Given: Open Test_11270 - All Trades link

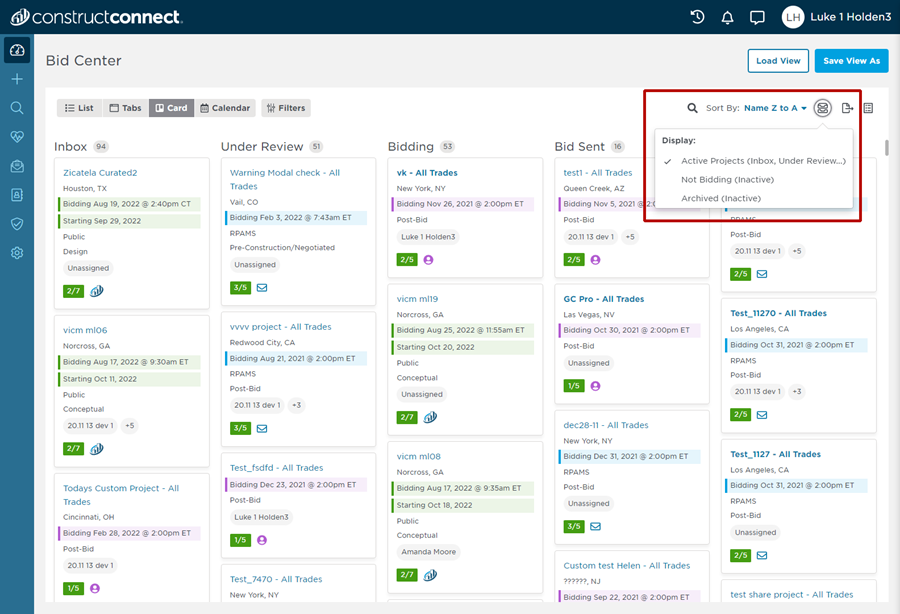Looking at the screenshot, I should (778, 313).
